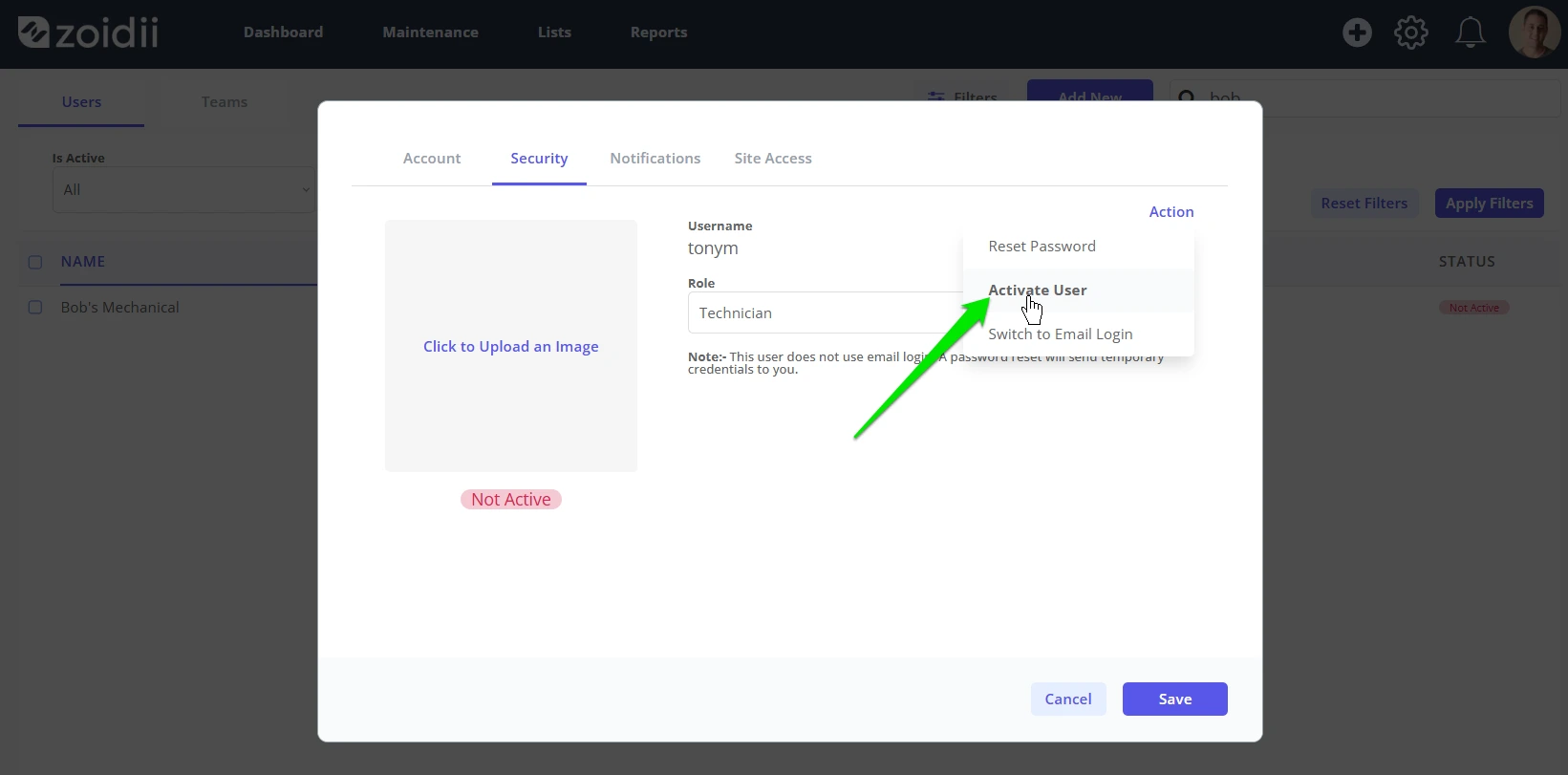The image size is (1568, 775).
Task: Sort by the NAME column header
Action: pyautogui.click(x=83, y=262)
